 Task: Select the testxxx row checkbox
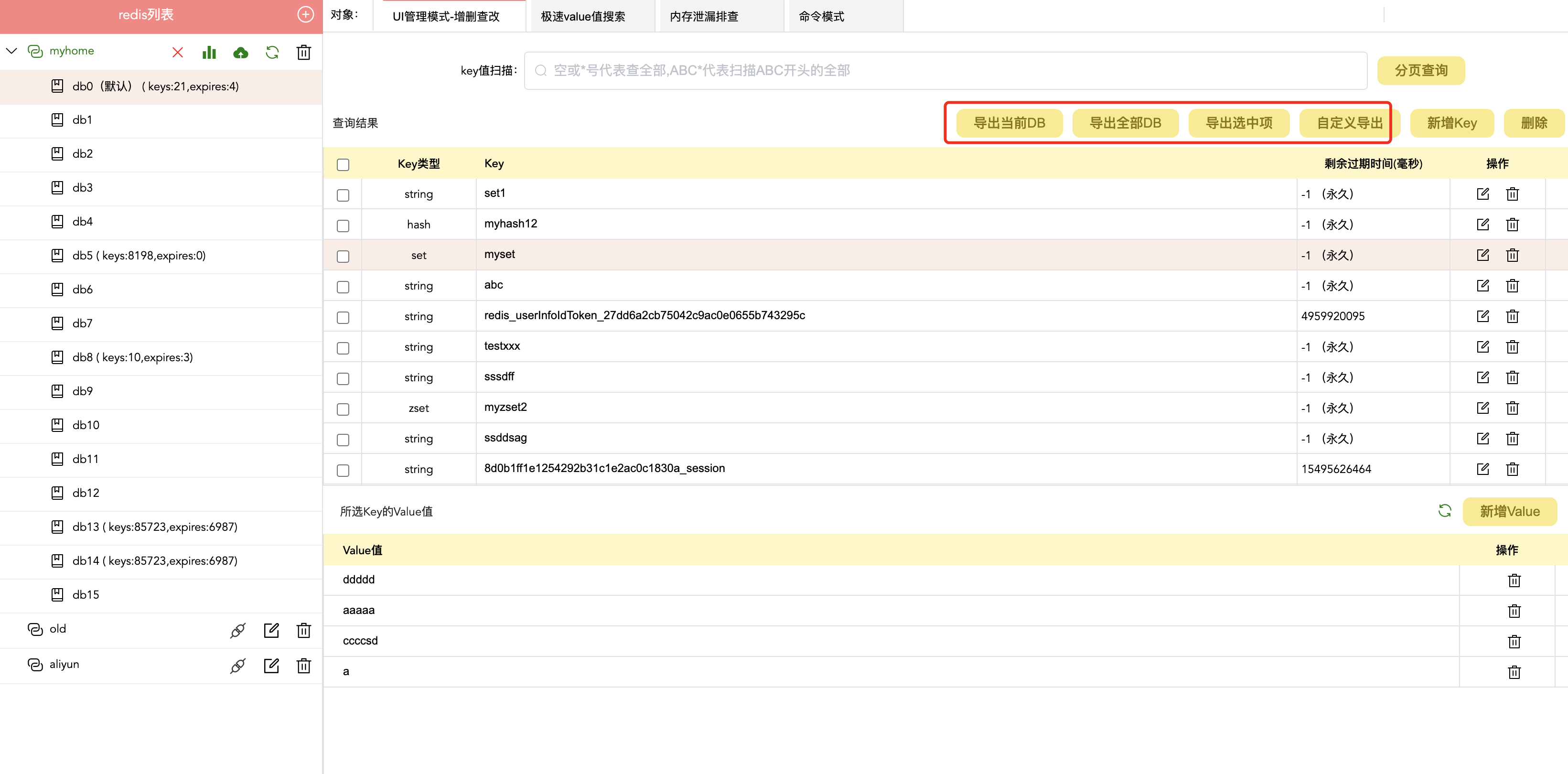[x=344, y=348]
